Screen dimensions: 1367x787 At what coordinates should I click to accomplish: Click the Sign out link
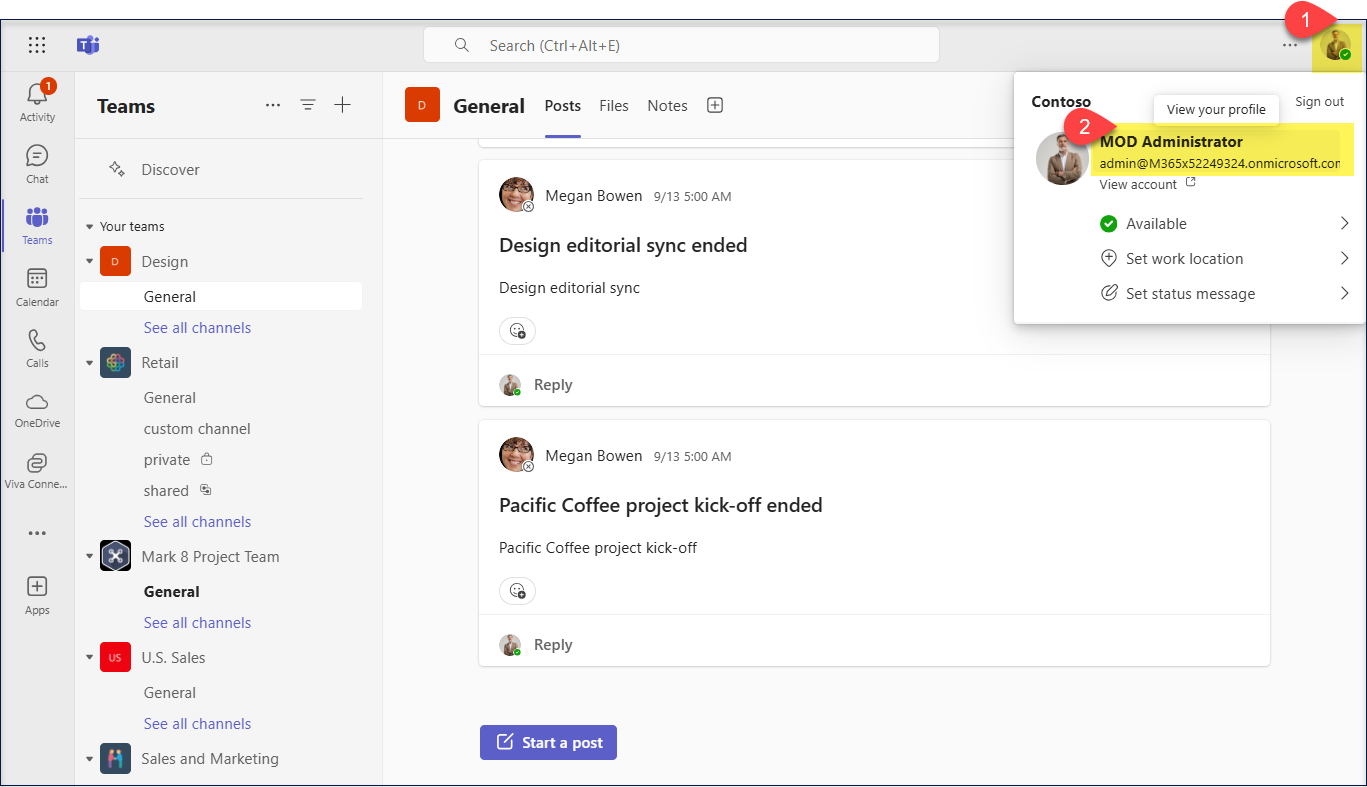pos(1319,102)
